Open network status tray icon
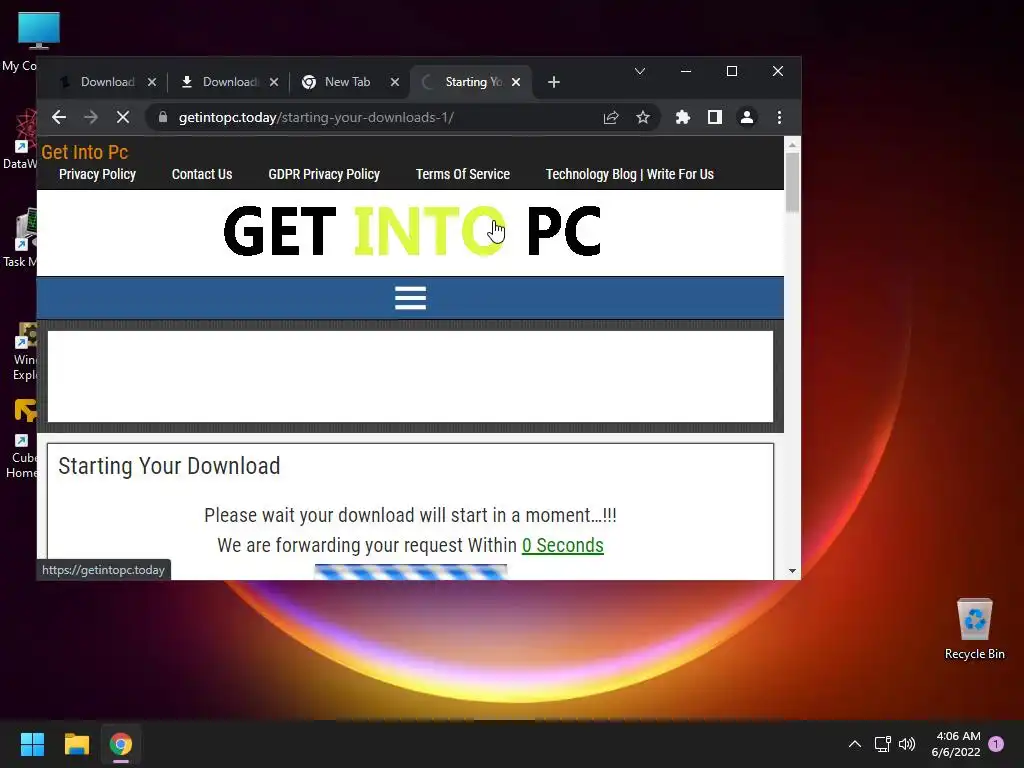1024x768 pixels. pos(882,744)
